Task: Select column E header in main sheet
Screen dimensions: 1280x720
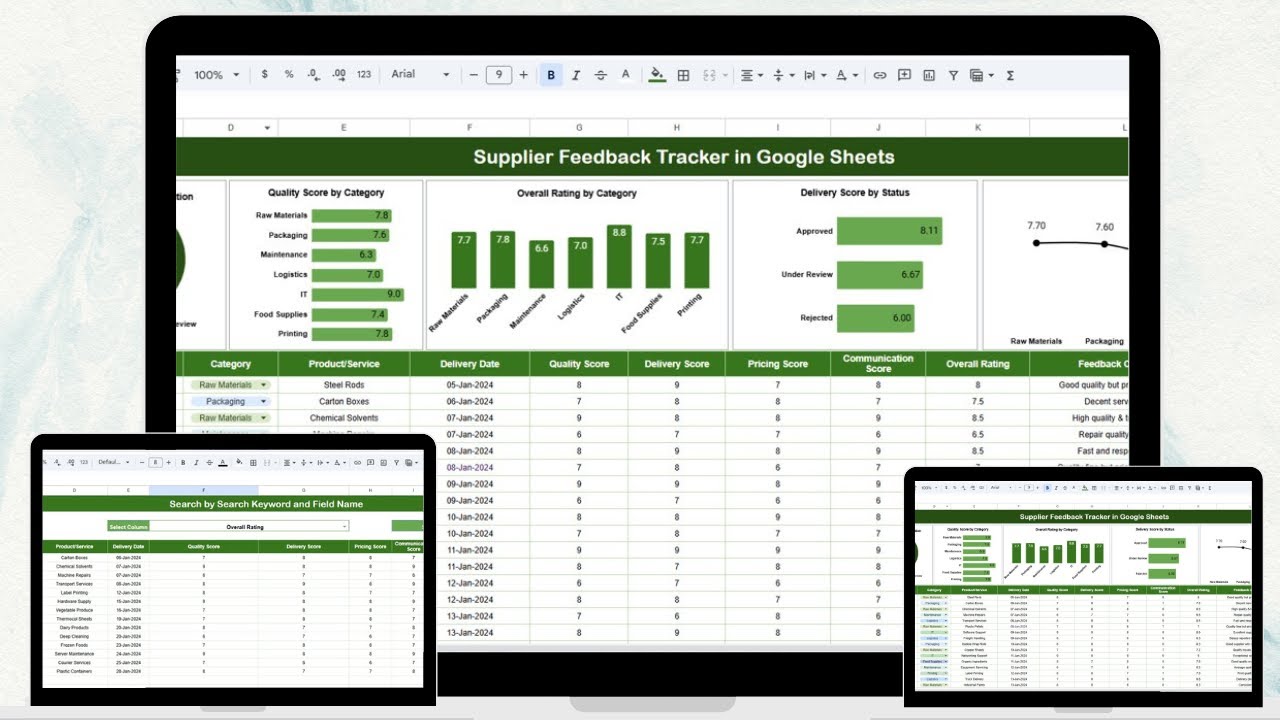Action: (x=343, y=128)
